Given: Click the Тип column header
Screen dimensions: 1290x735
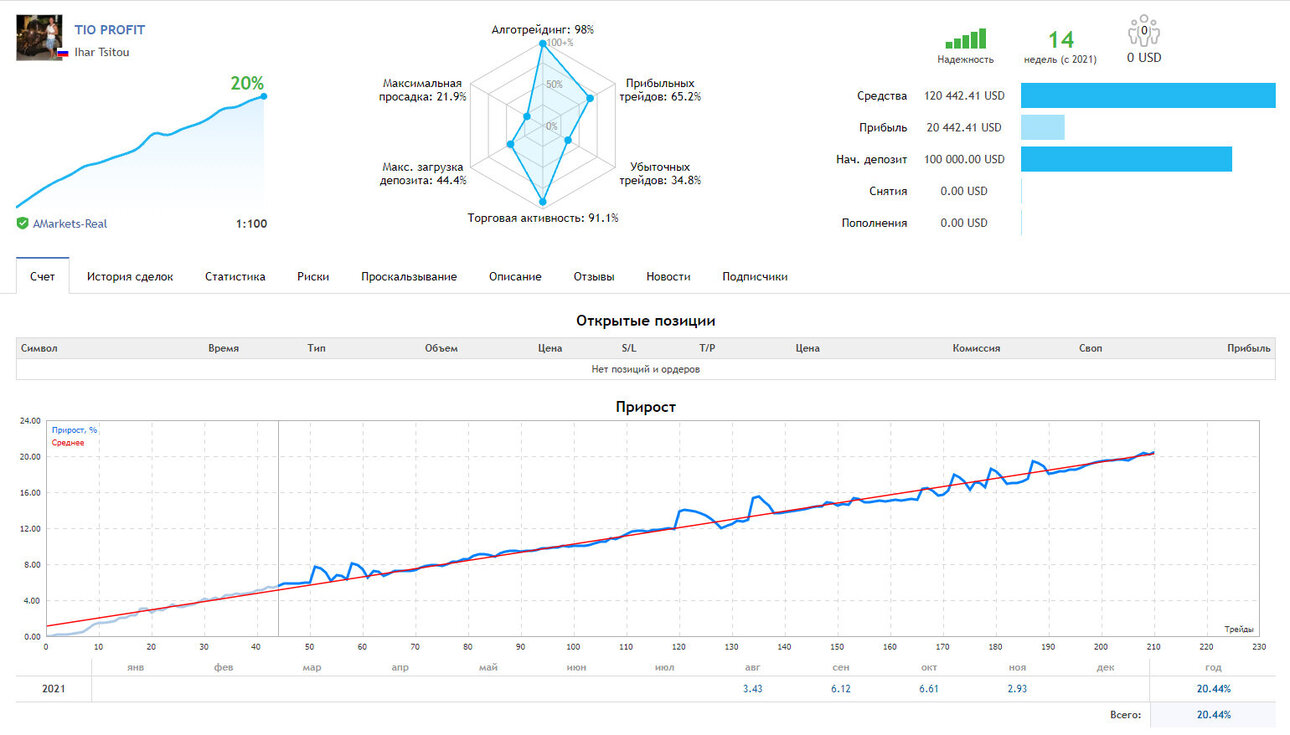Looking at the screenshot, I should [317, 348].
